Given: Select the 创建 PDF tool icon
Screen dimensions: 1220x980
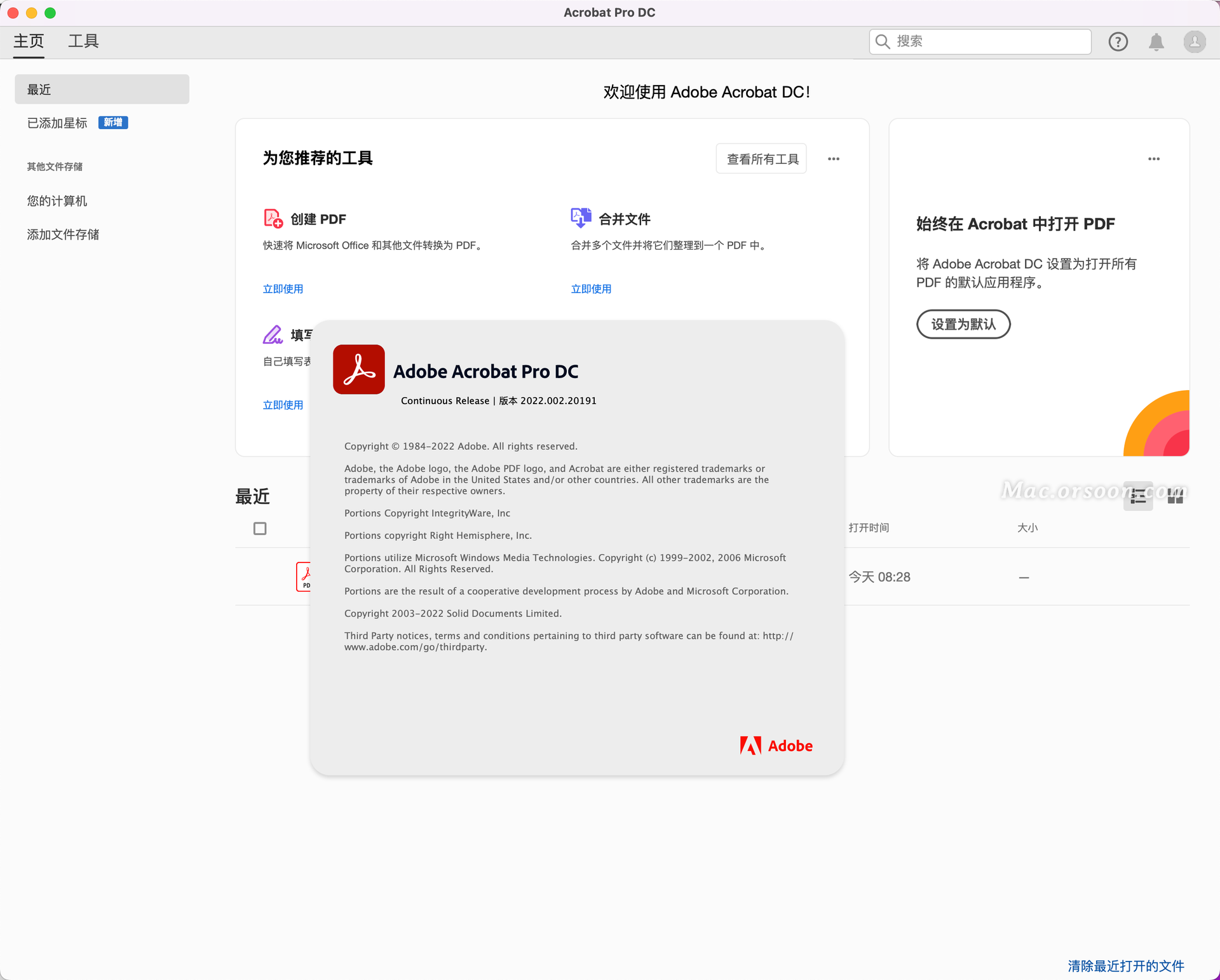Looking at the screenshot, I should [x=272, y=217].
